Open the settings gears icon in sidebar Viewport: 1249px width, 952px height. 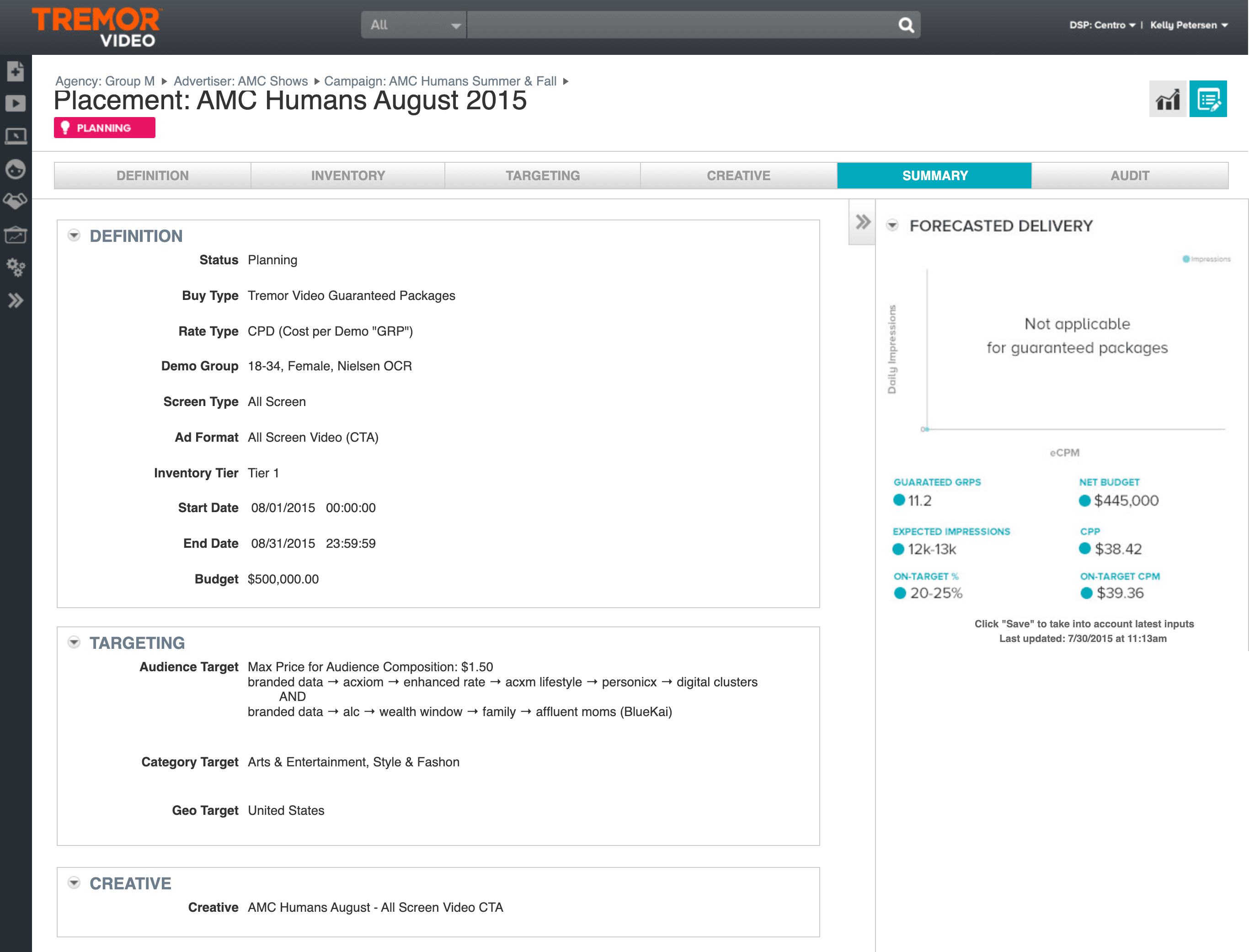(15, 267)
